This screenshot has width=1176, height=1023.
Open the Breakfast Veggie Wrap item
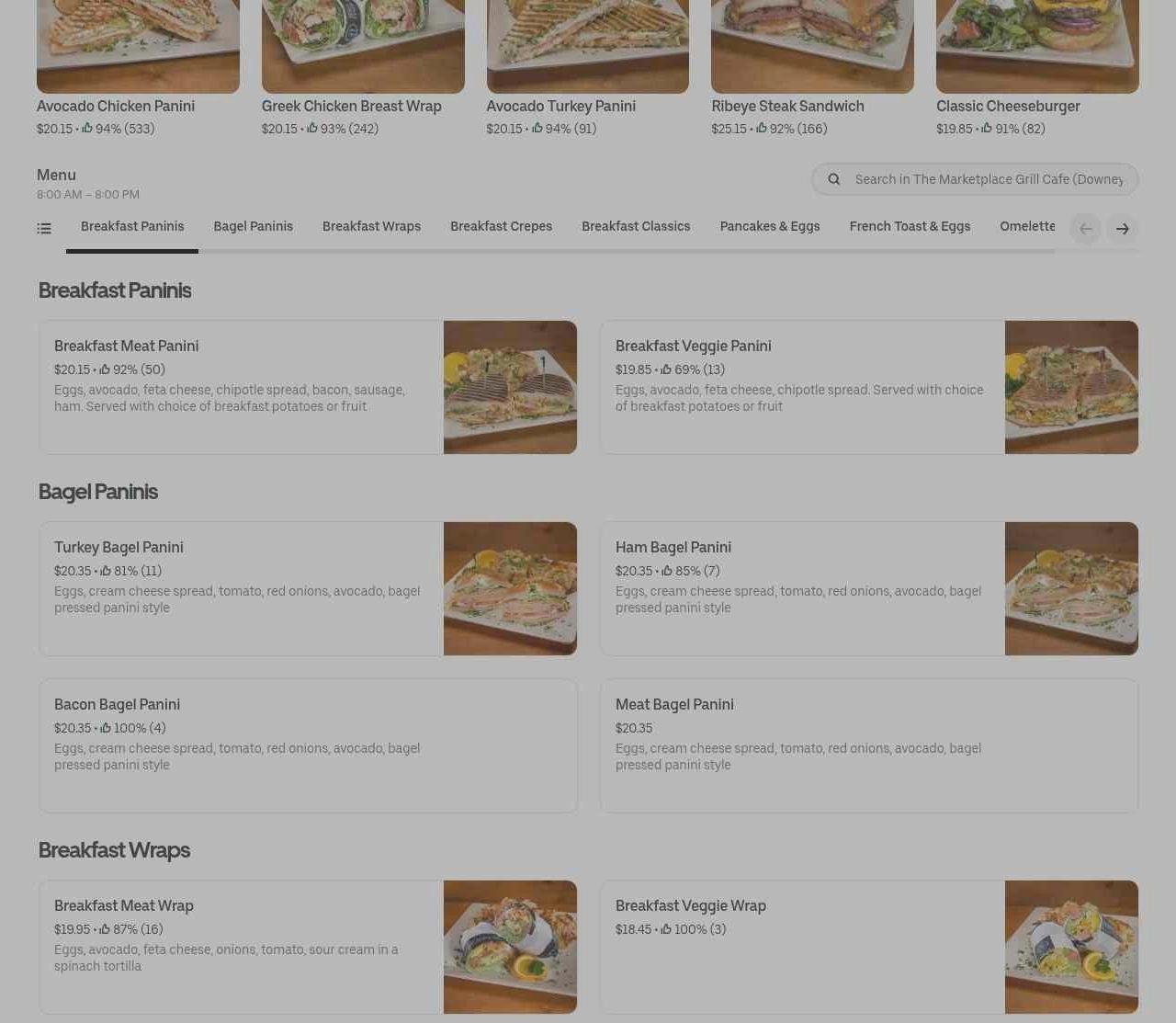point(869,947)
